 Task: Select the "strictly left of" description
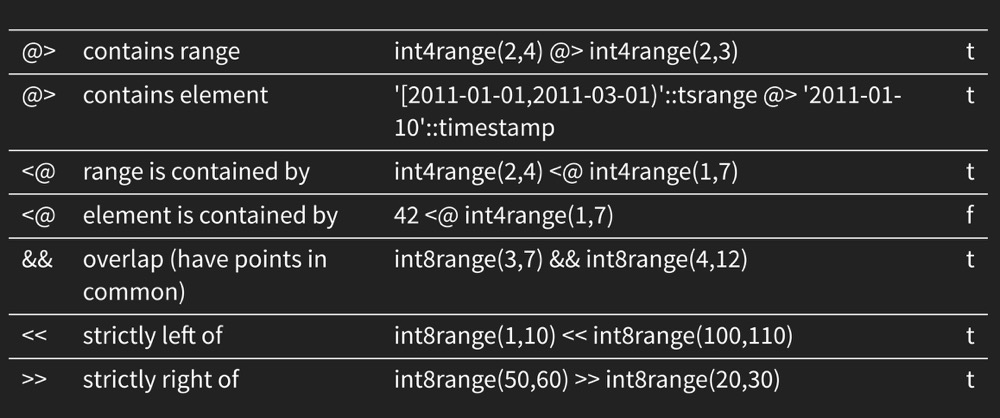click(x=152, y=335)
